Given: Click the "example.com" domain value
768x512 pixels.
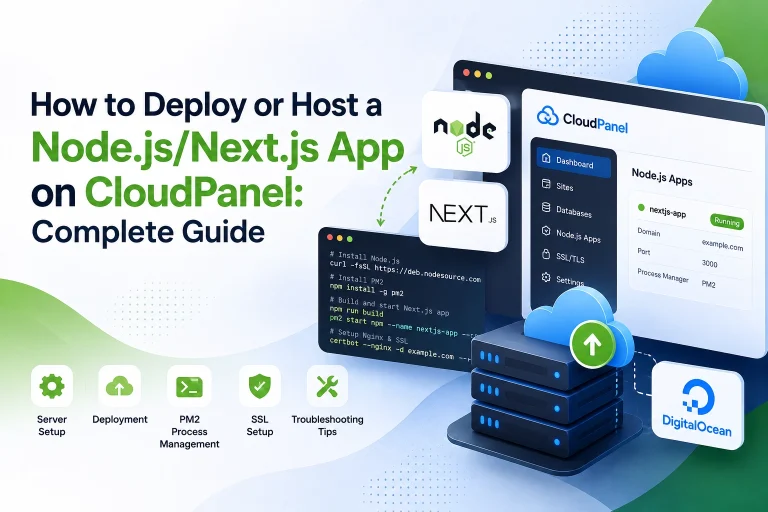Looking at the screenshot, I should pos(722,245).
